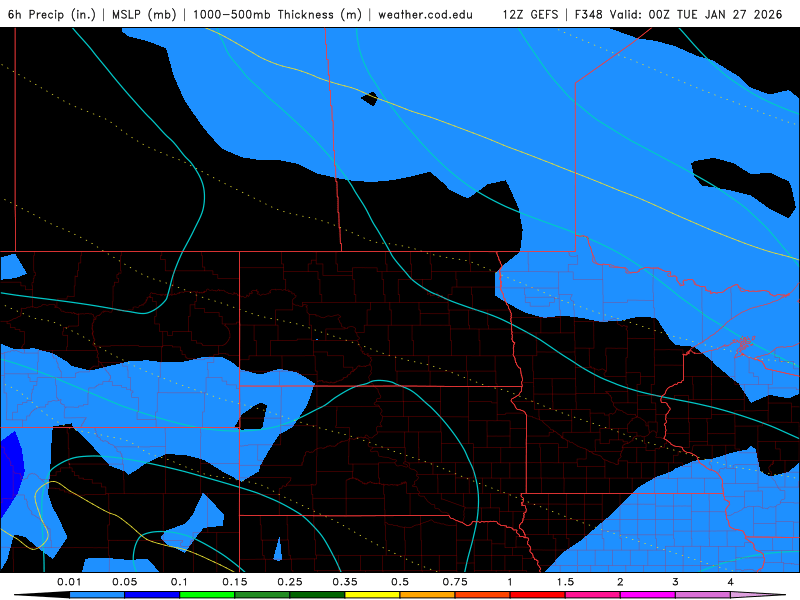The image size is (800, 600).
Task: Click the '1.5' legend value
Action: [x=565, y=582]
